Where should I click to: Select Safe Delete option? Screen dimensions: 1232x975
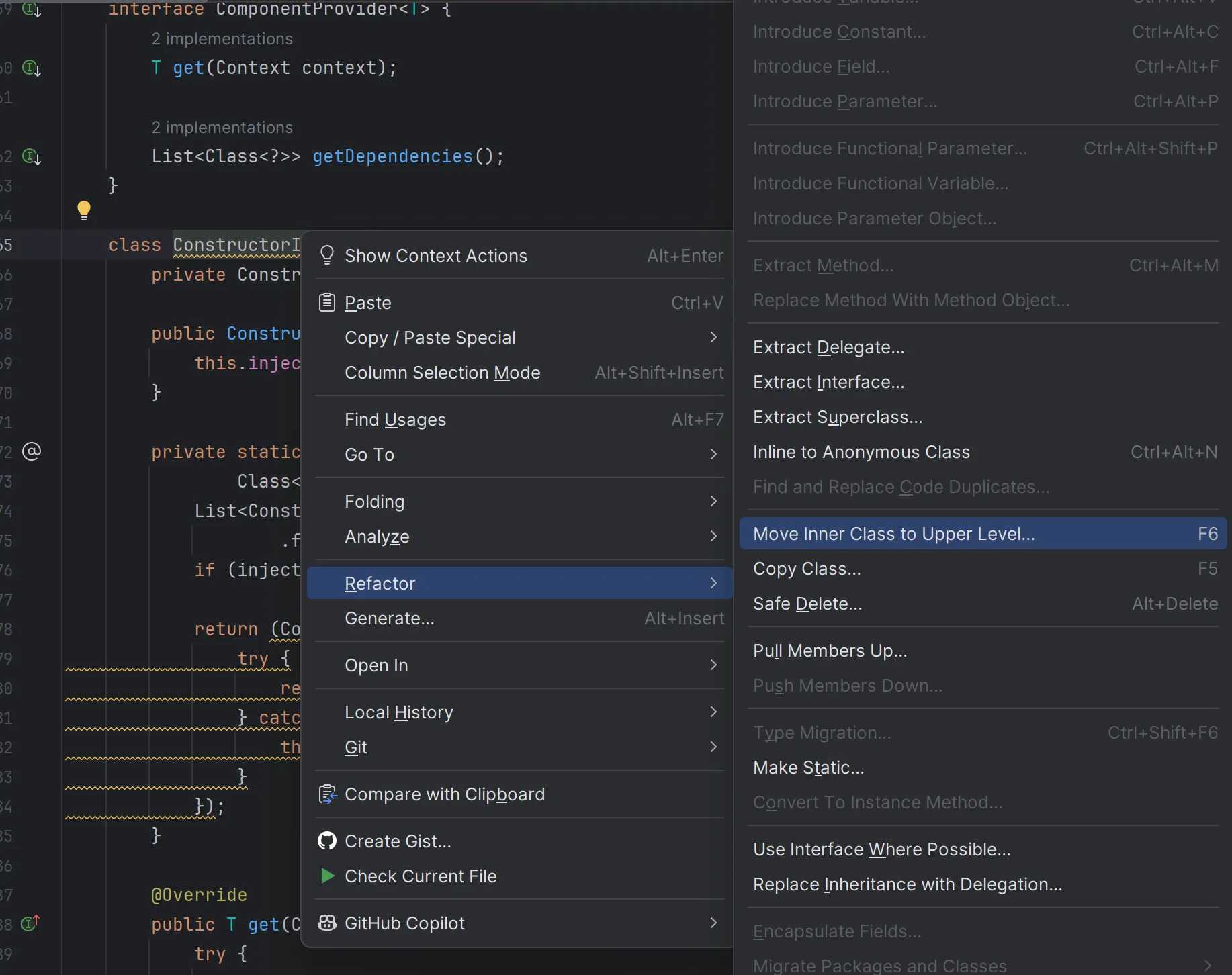tap(807, 604)
